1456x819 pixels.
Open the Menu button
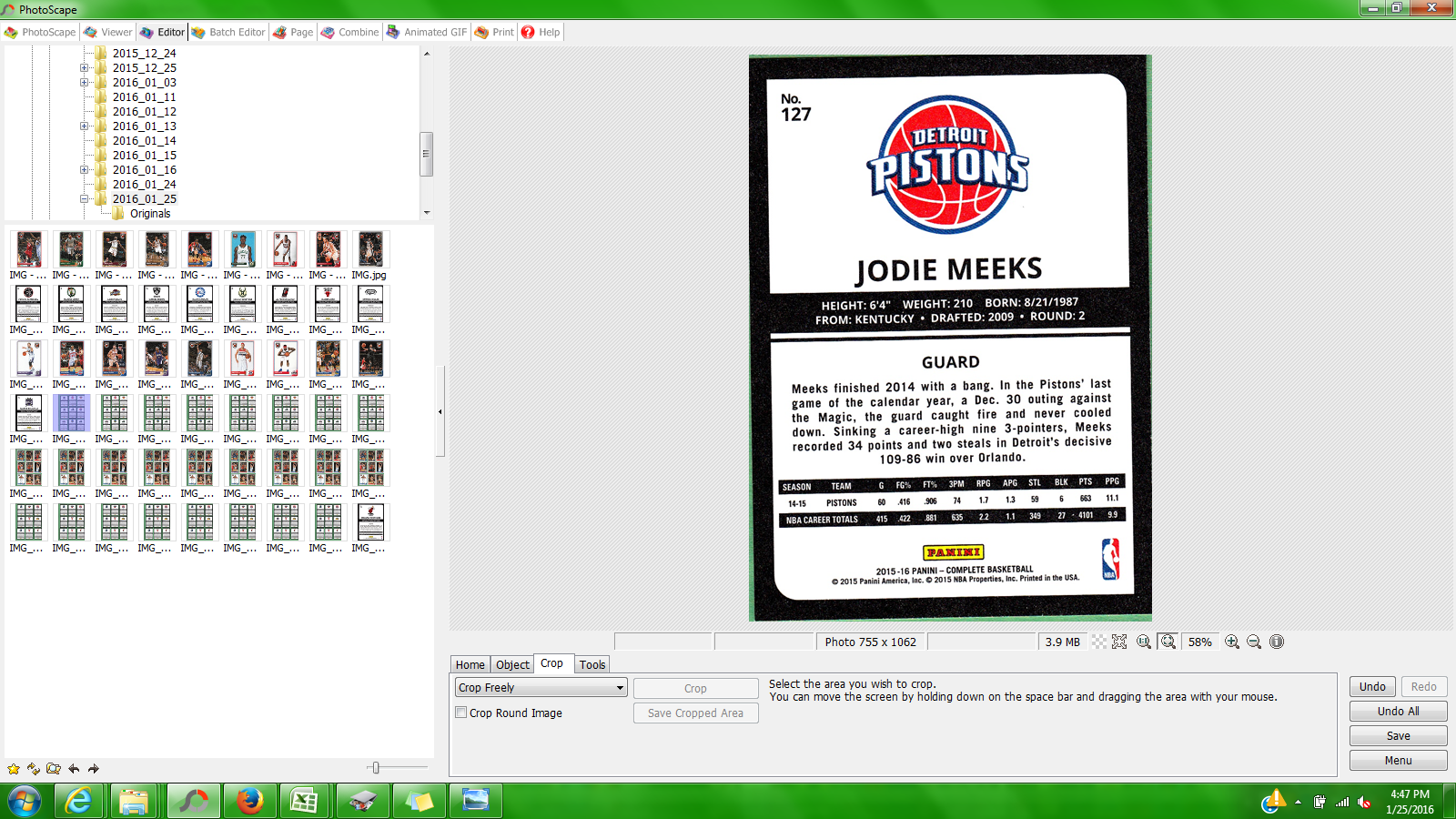pyautogui.click(x=1398, y=761)
